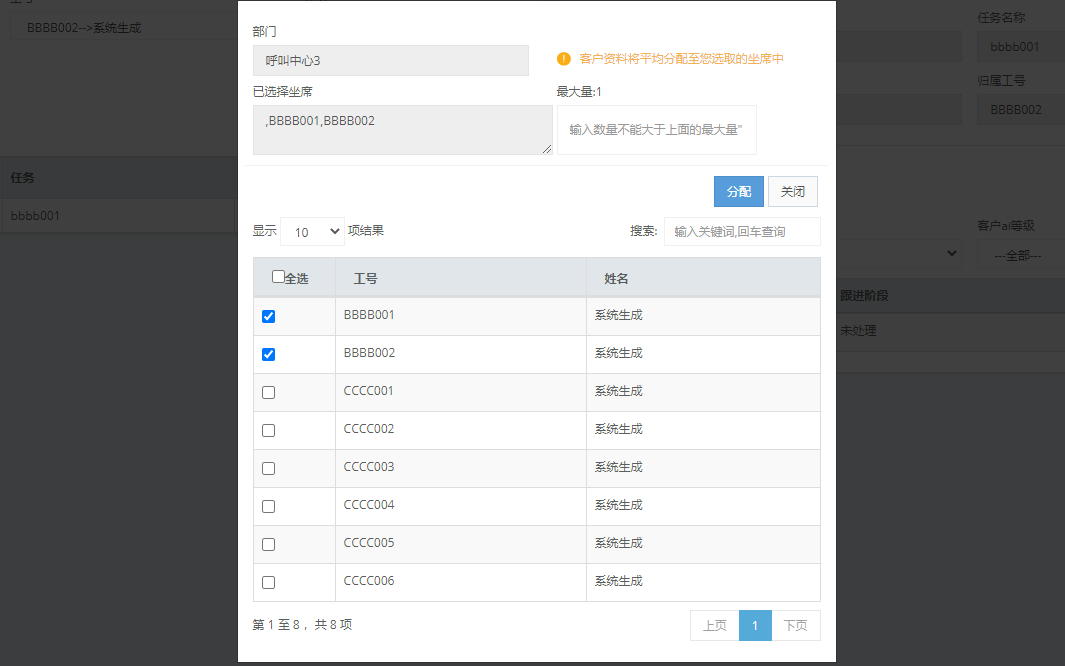Check the CCCC005 row checkbox
1065x666 pixels.
[268, 544]
